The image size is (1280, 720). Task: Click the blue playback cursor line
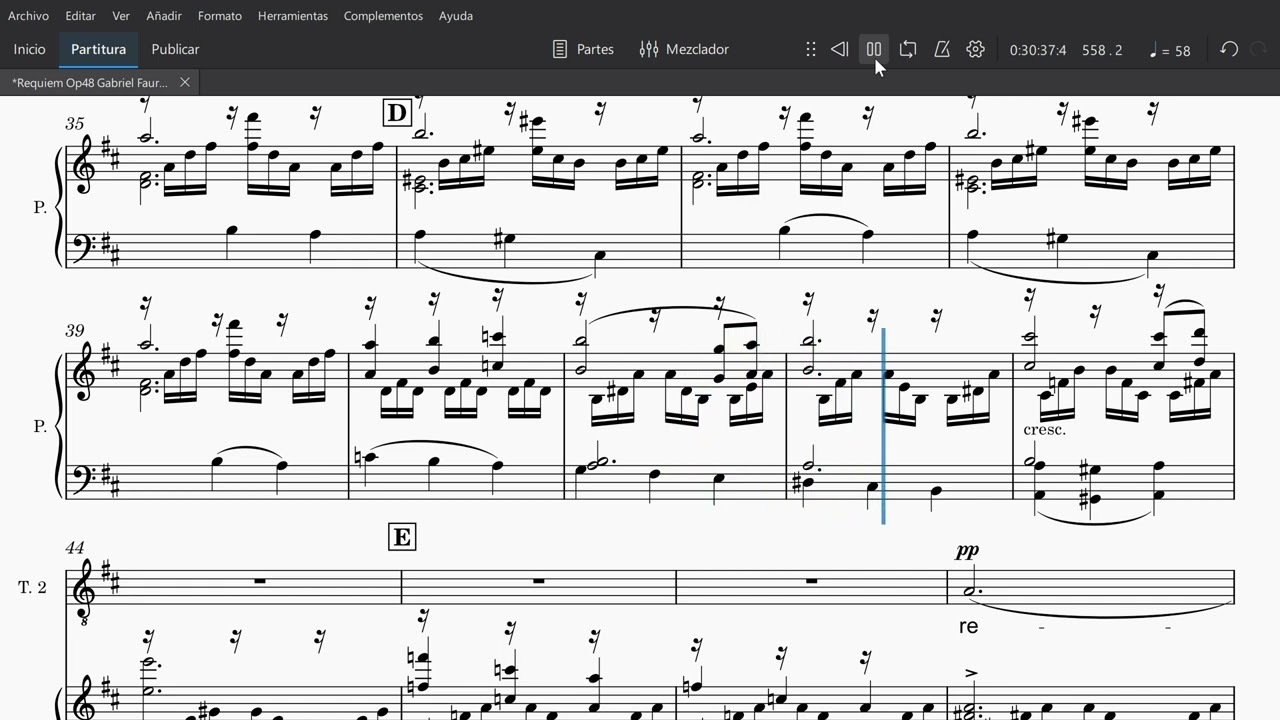tap(883, 426)
